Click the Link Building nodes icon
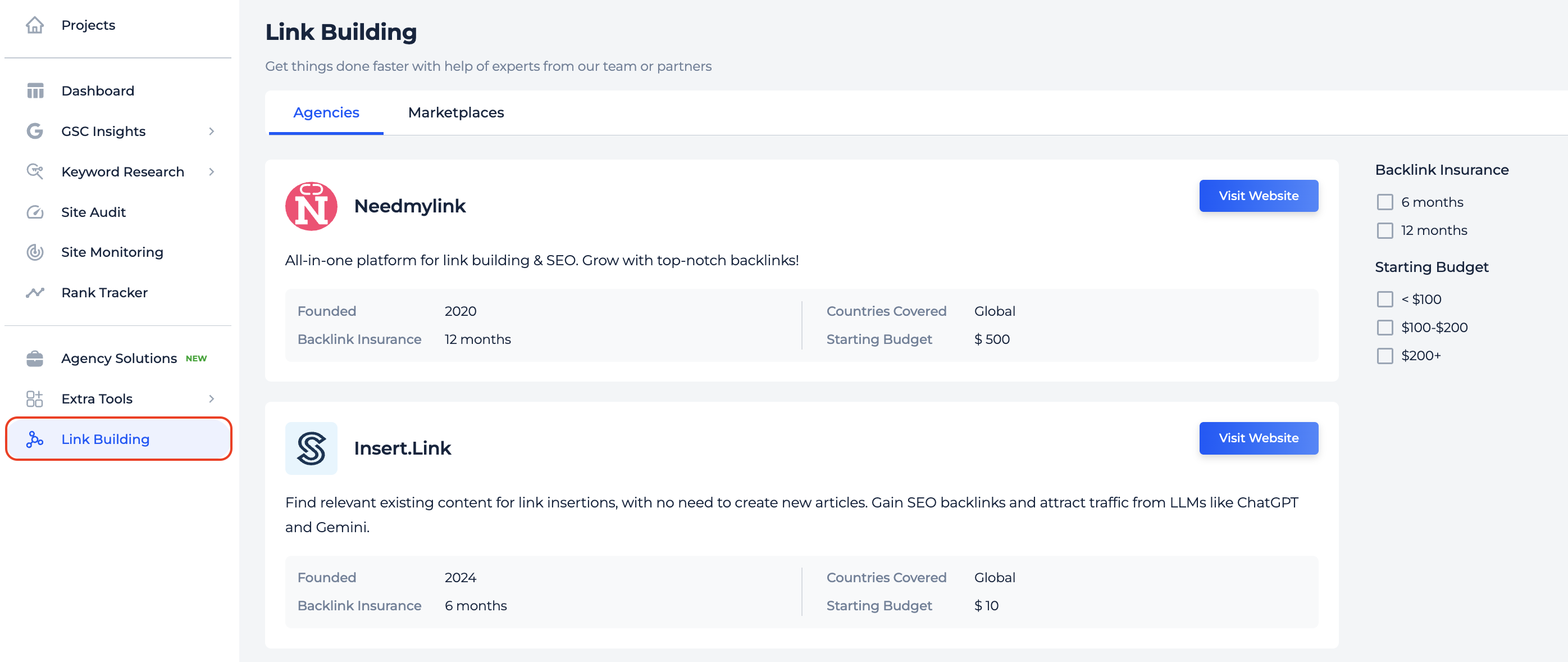This screenshot has height=662, width=1568. coord(35,438)
